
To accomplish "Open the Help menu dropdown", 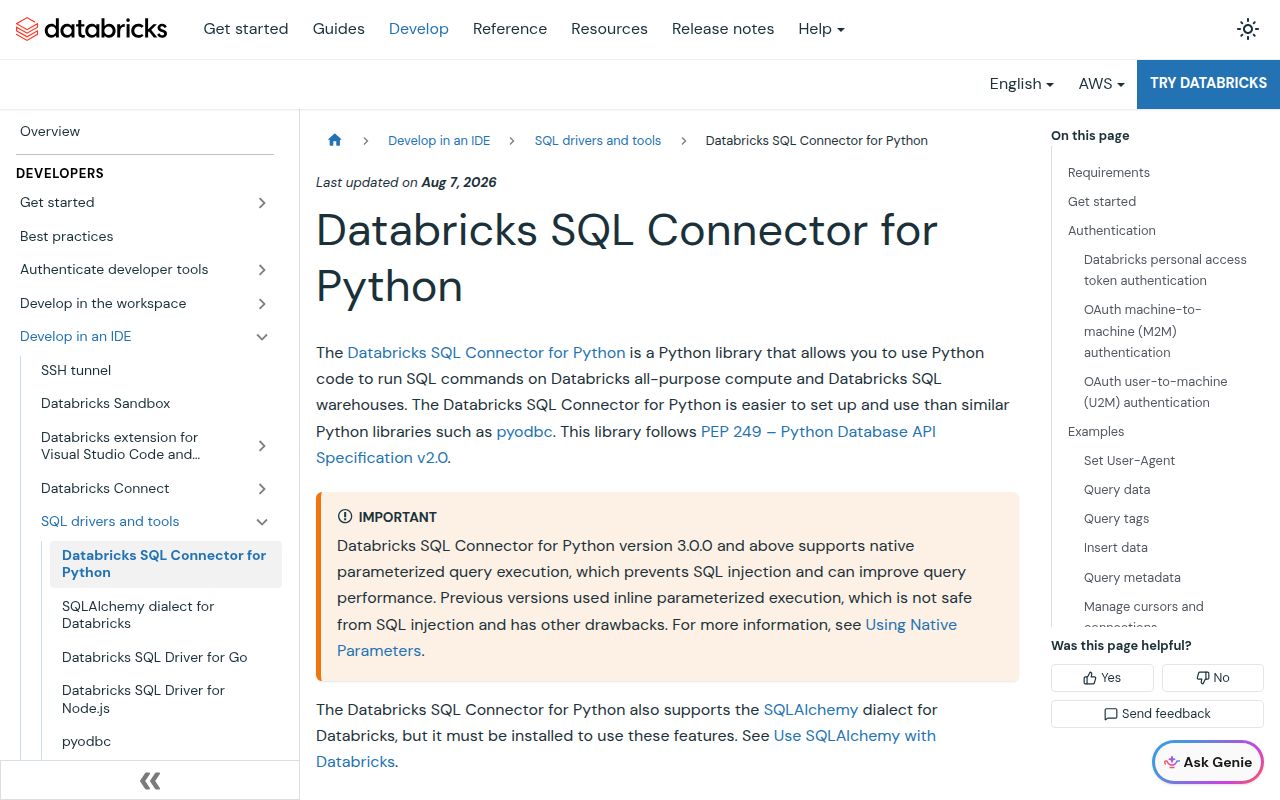I will [821, 29].
